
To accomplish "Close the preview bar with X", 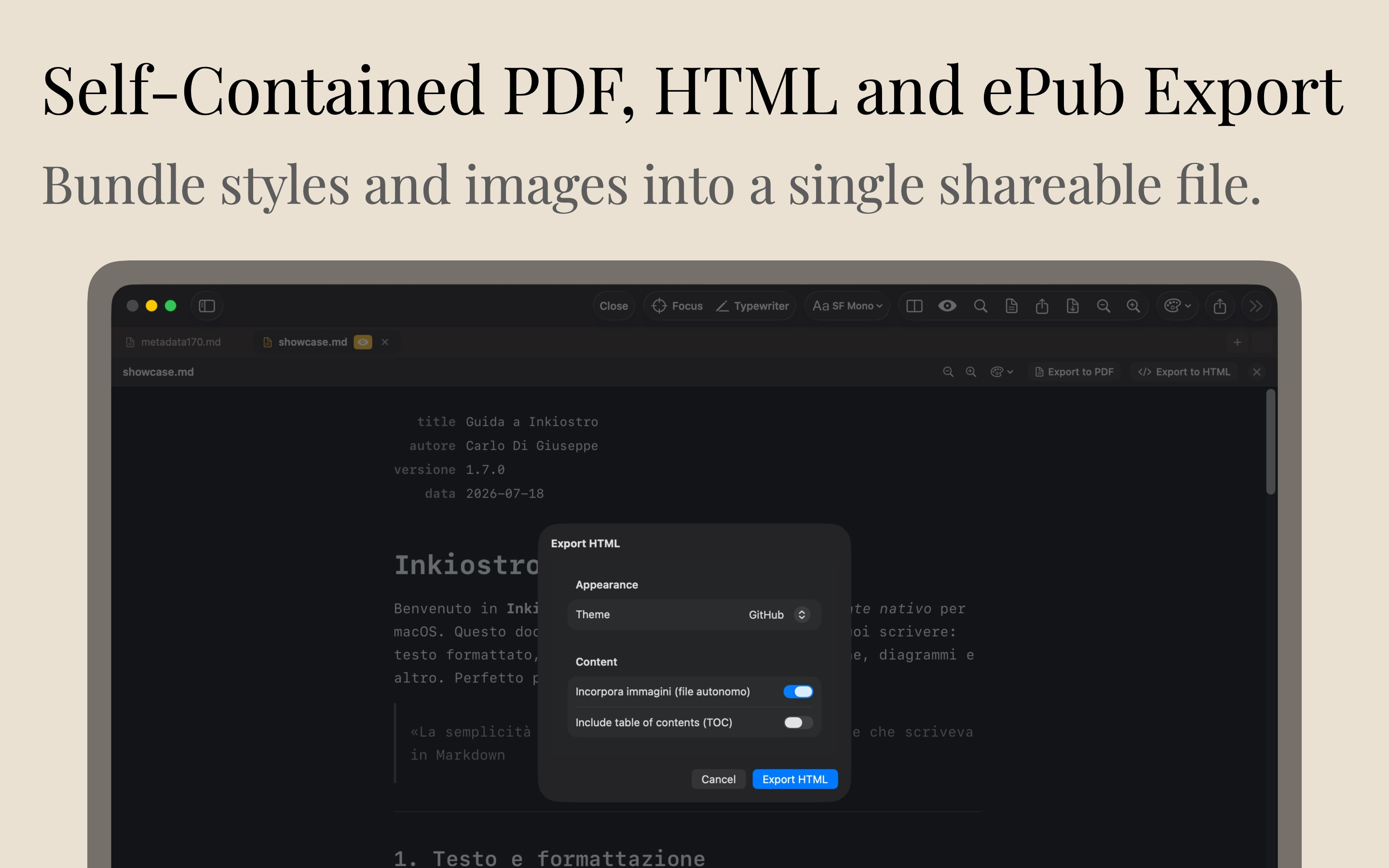I will click(x=1256, y=372).
